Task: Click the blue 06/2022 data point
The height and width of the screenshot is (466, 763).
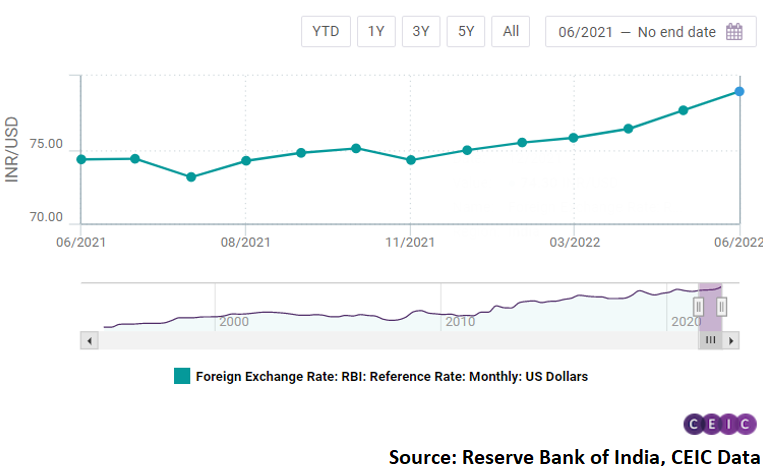Action: pyautogui.click(x=739, y=91)
